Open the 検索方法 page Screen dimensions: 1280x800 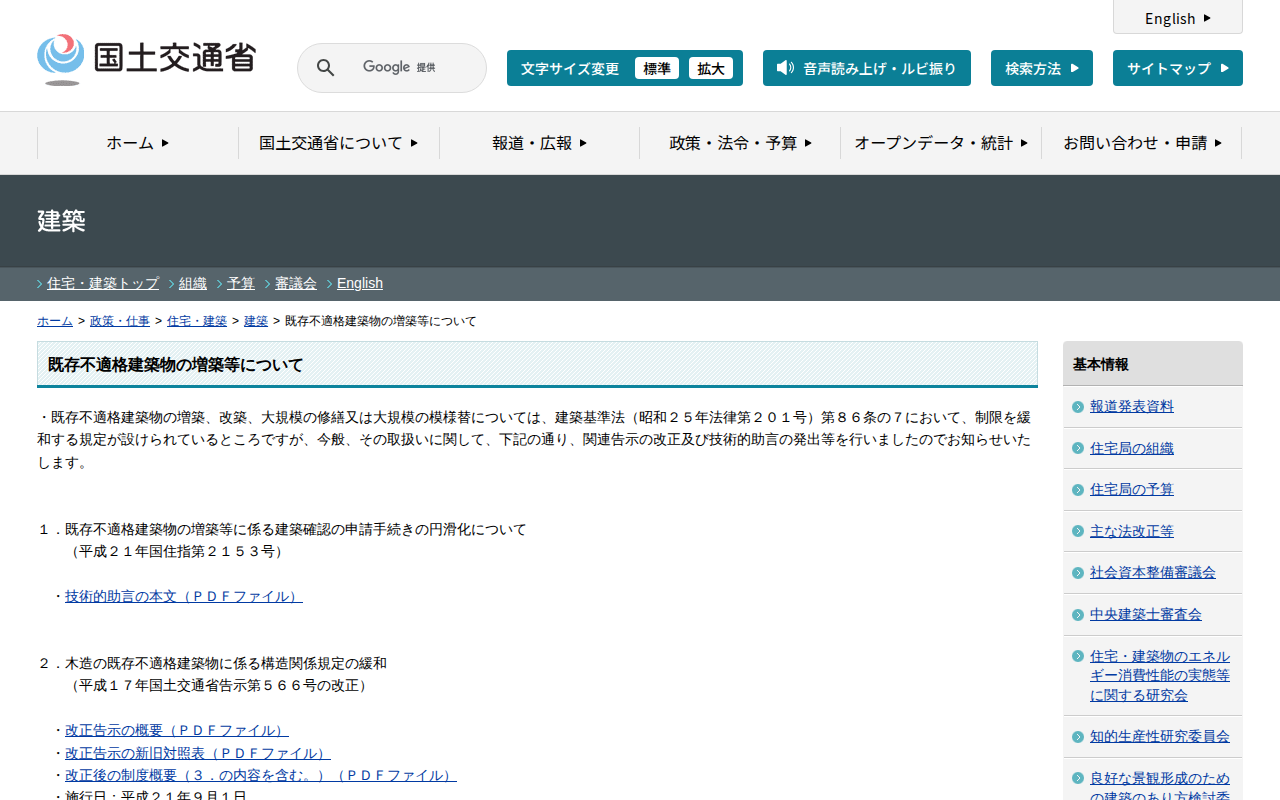pos(1042,68)
